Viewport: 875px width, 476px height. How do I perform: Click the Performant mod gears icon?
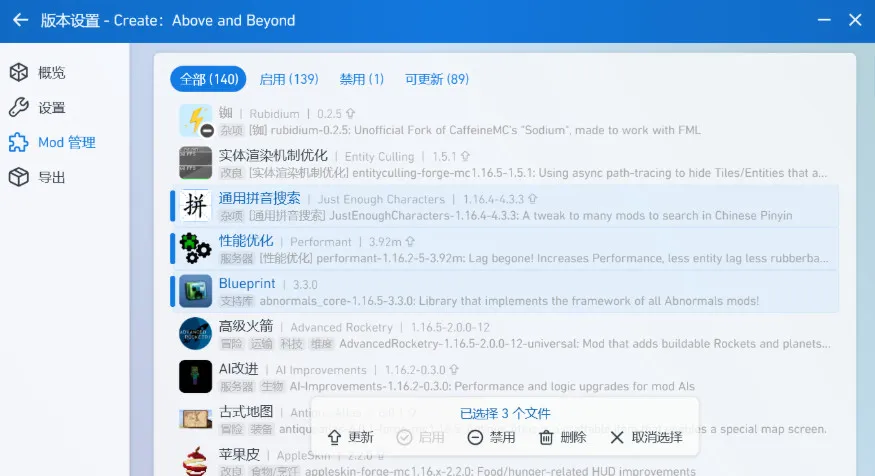195,249
